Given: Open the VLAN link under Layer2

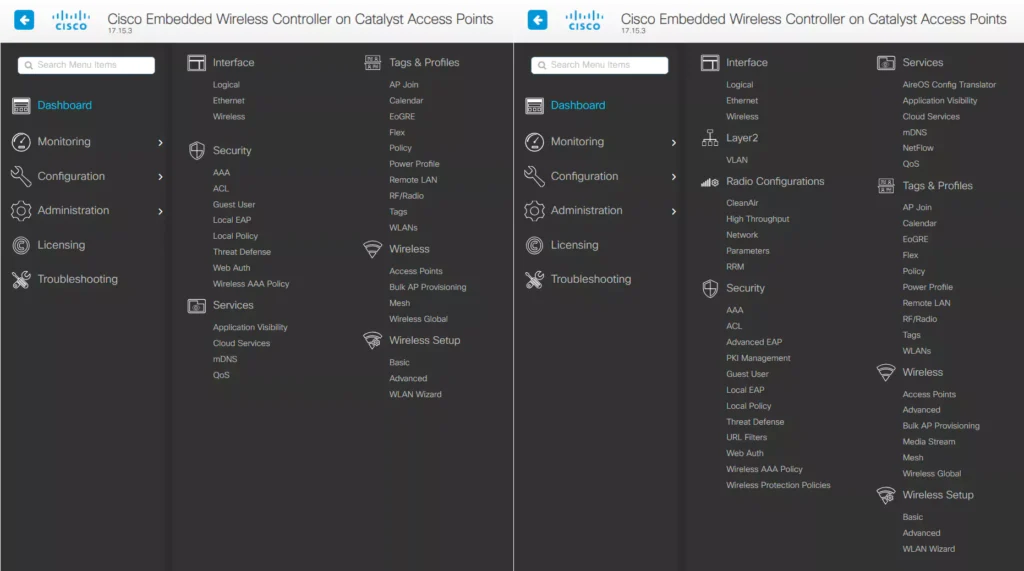Looking at the screenshot, I should 737,160.
